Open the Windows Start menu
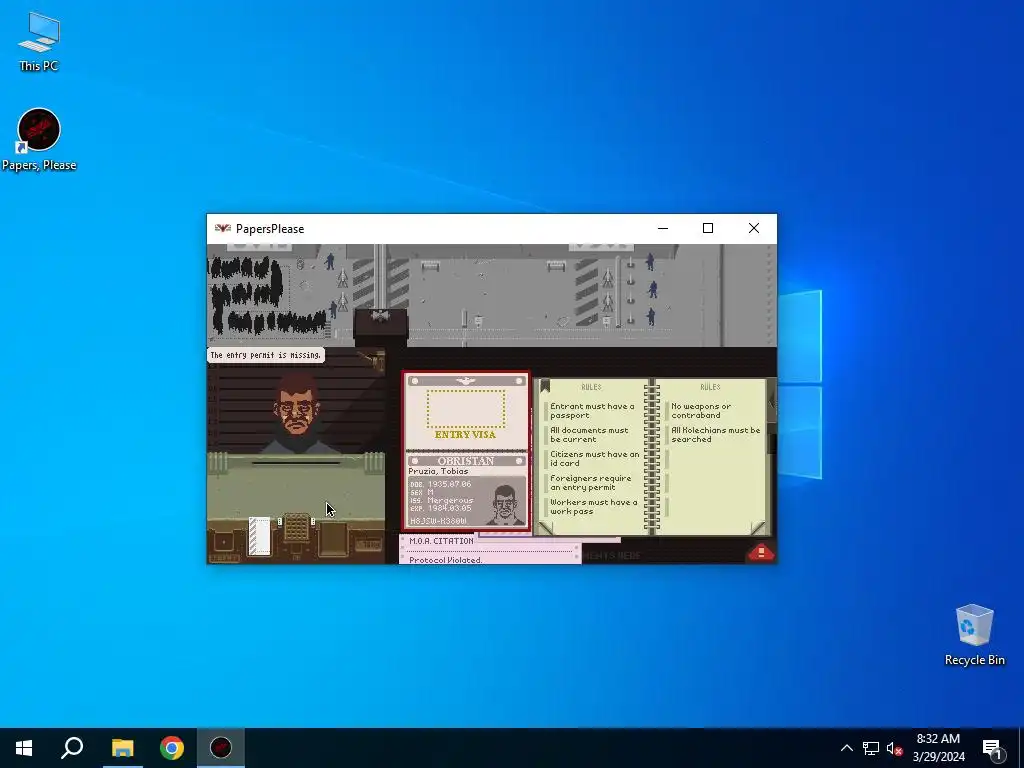 click(x=24, y=748)
